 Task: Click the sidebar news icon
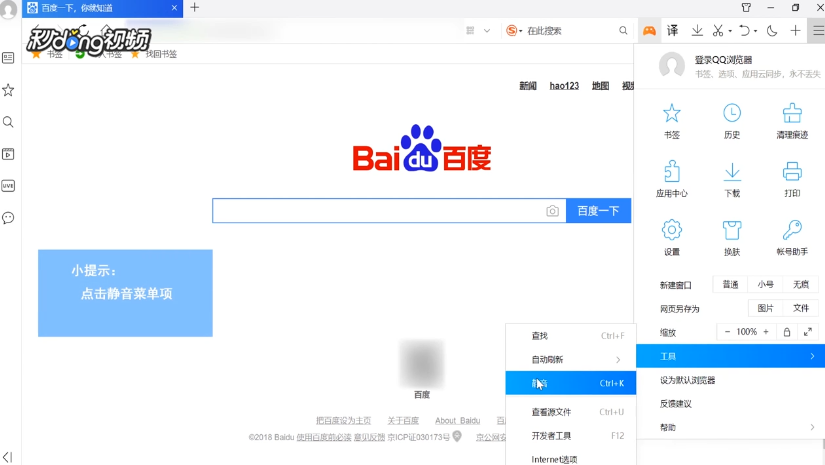click(x=8, y=58)
